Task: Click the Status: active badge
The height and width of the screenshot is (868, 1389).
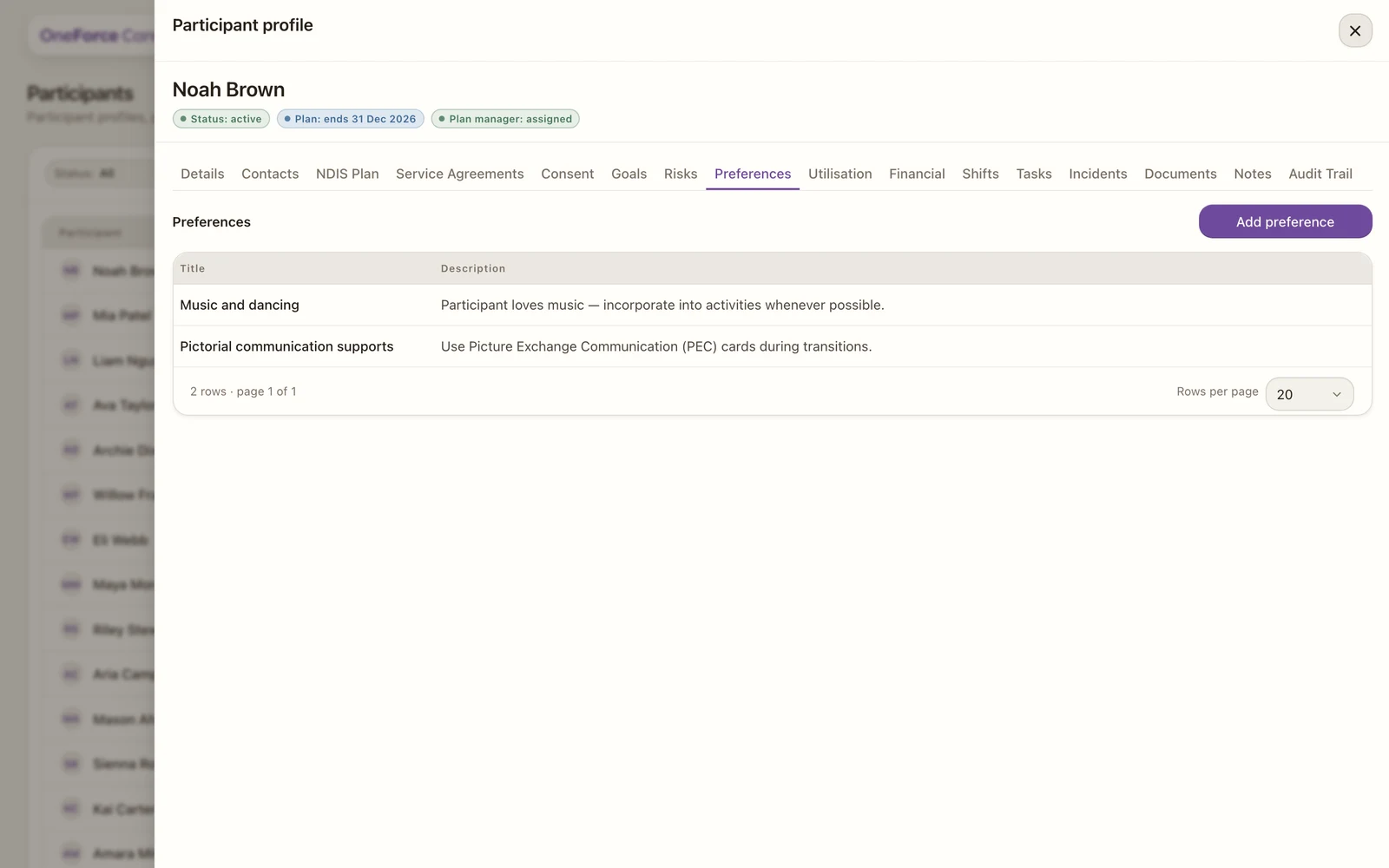Action: tap(221, 119)
